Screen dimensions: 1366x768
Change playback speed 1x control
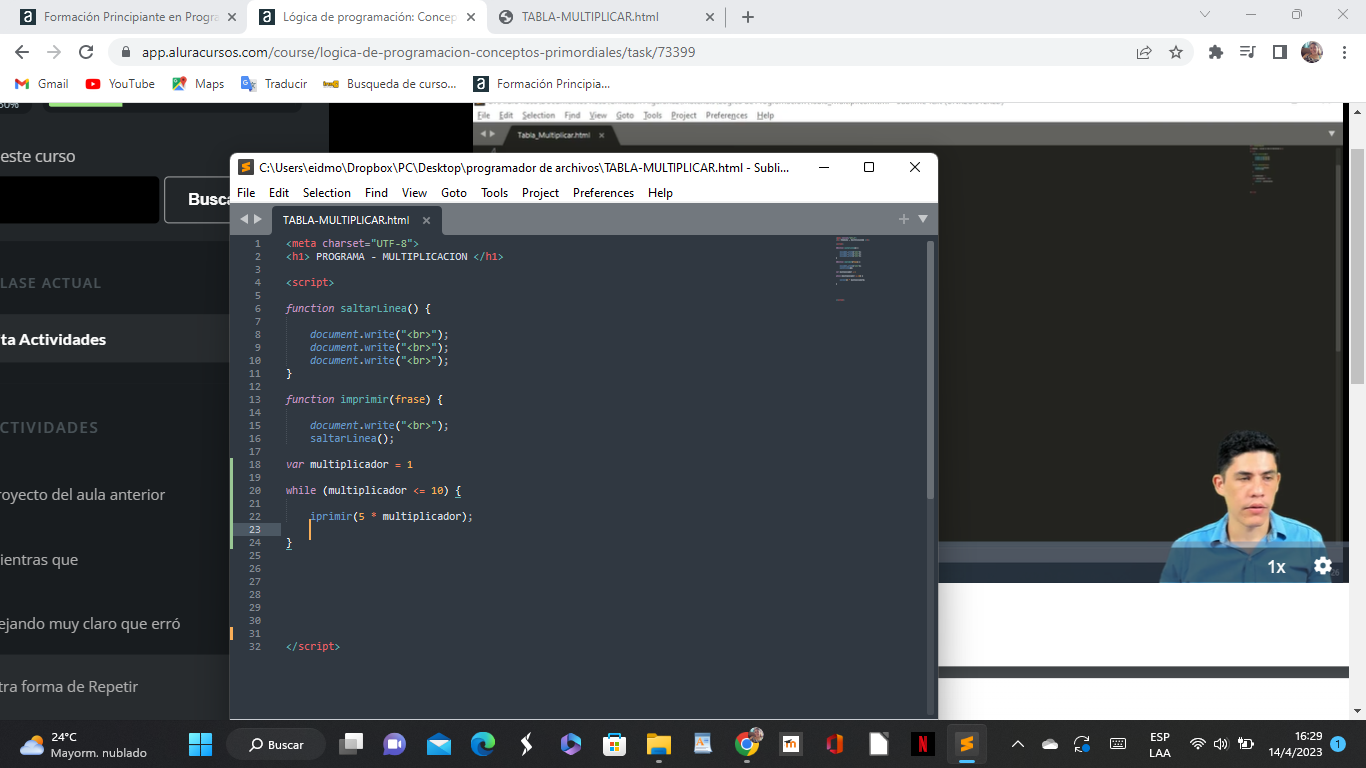[x=1277, y=567]
